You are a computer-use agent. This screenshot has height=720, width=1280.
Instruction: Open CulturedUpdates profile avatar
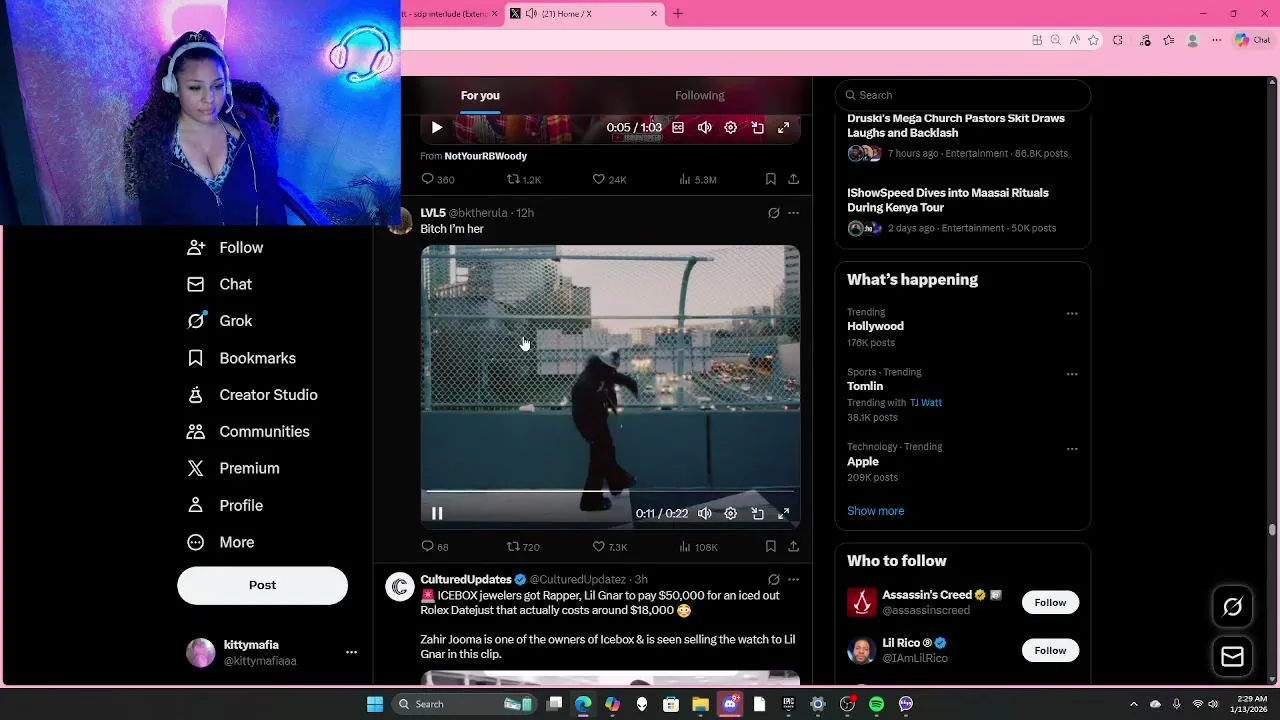[400, 588]
